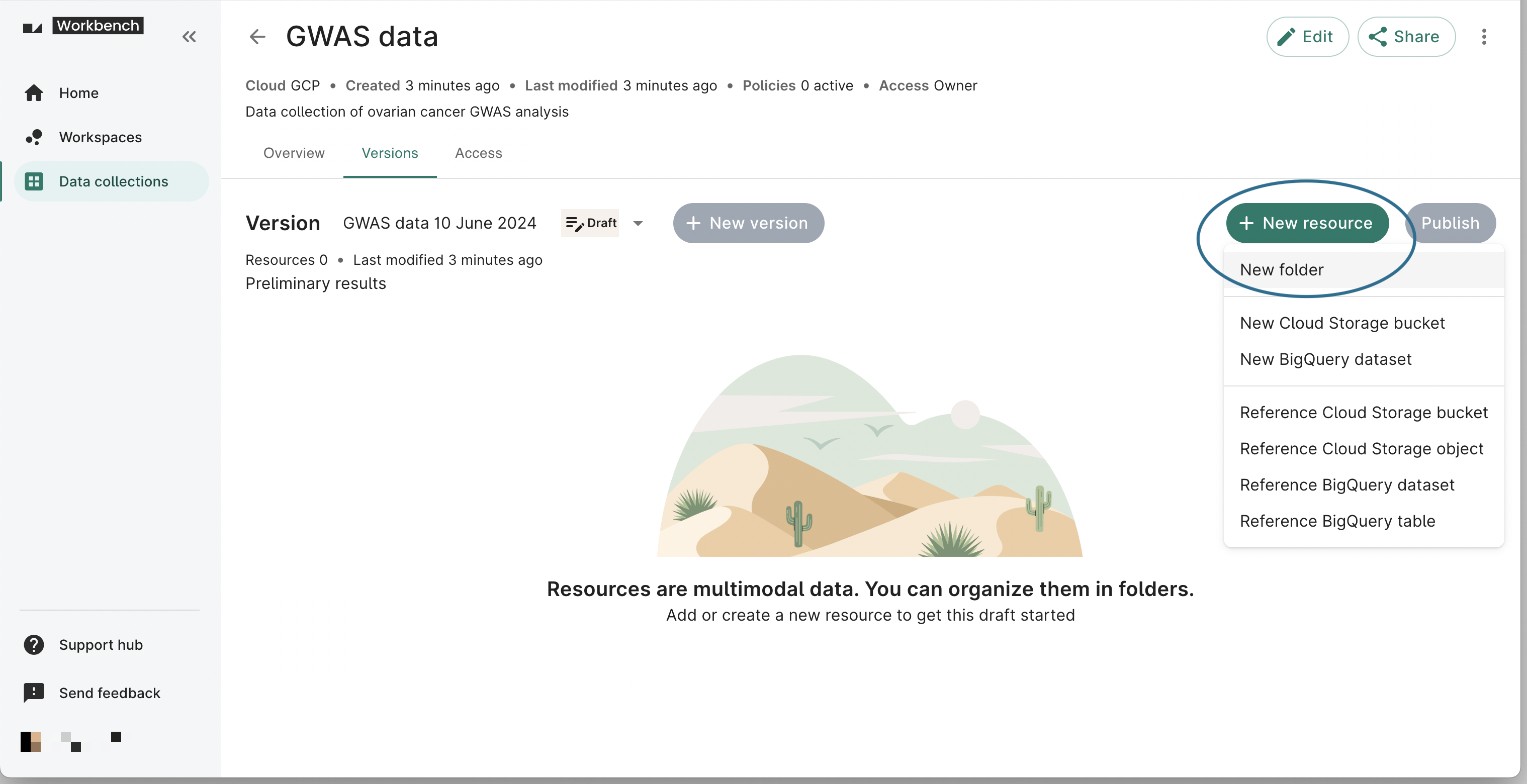The width and height of the screenshot is (1527, 784).
Task: Click the New version plus icon
Action: coord(693,222)
